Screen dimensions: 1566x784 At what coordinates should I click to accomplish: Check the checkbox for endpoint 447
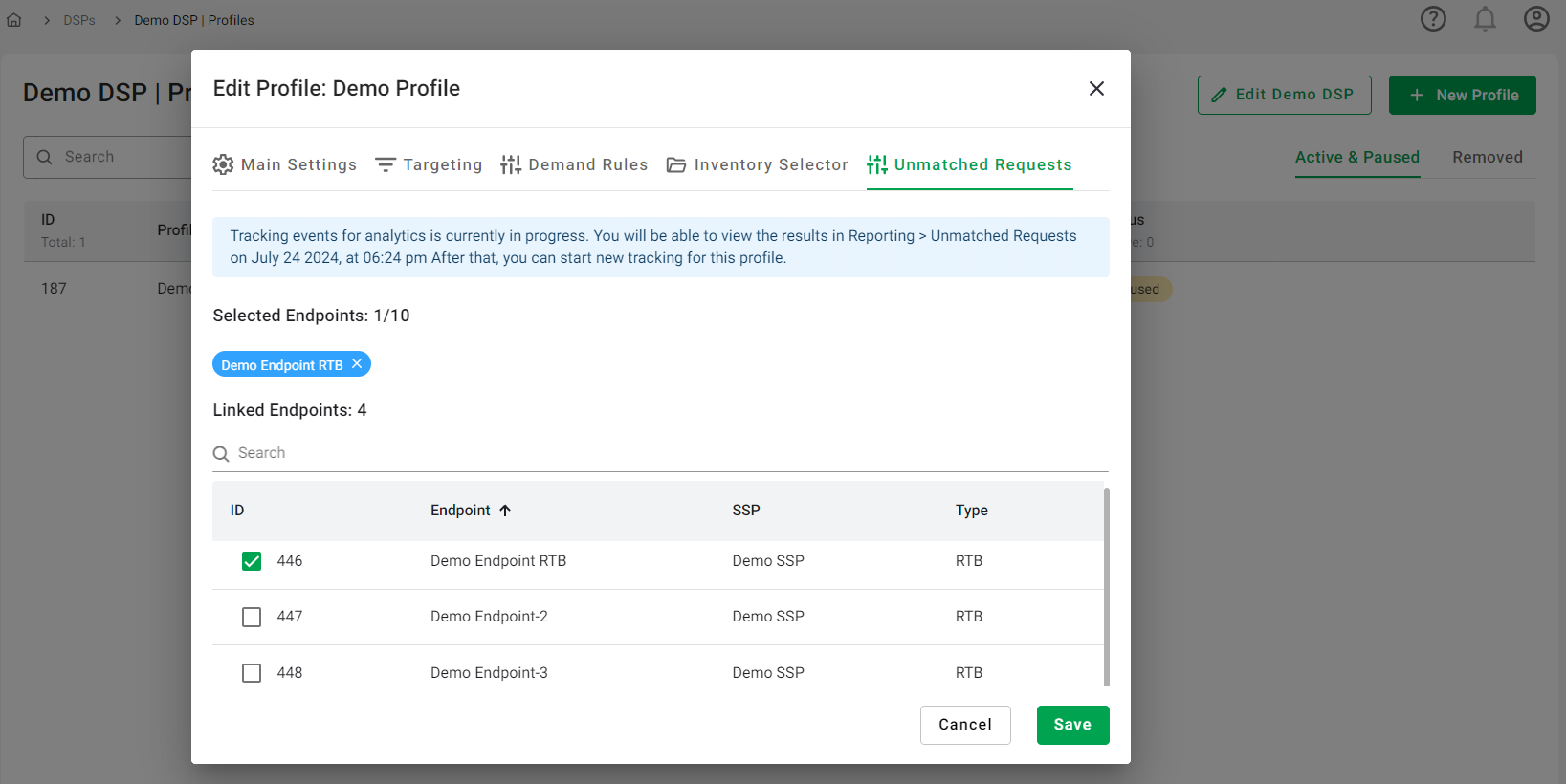(x=252, y=618)
